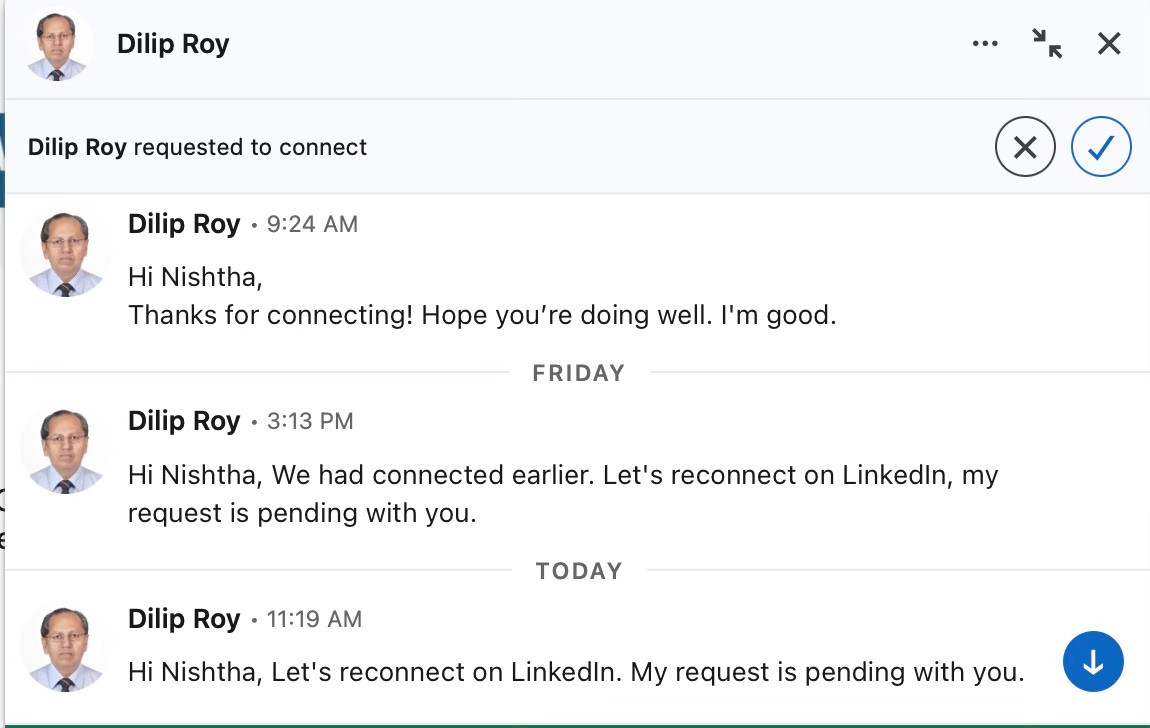Jump to latest message with the blue down arrow
The image size is (1150, 728).
(x=1093, y=662)
